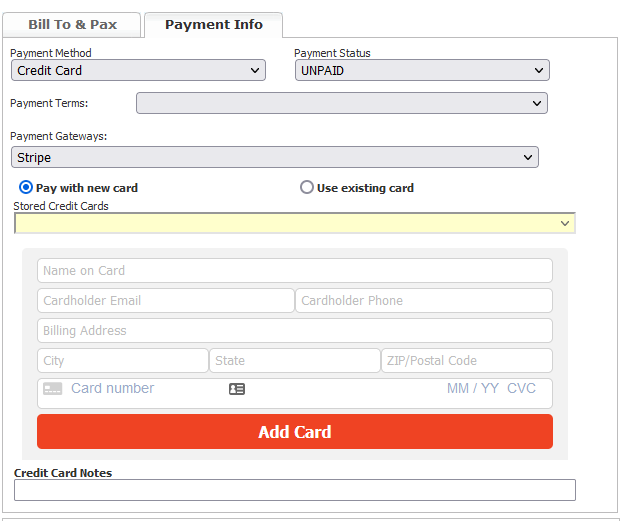636x521 pixels.
Task: Open the Payment Gateways Stripe dropdown
Action: [x=275, y=157]
